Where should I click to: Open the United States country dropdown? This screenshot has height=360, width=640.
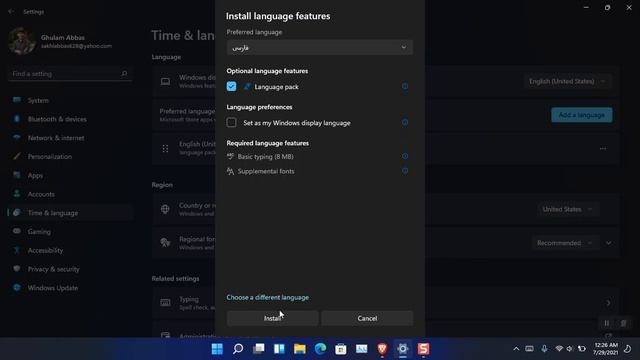pos(567,209)
